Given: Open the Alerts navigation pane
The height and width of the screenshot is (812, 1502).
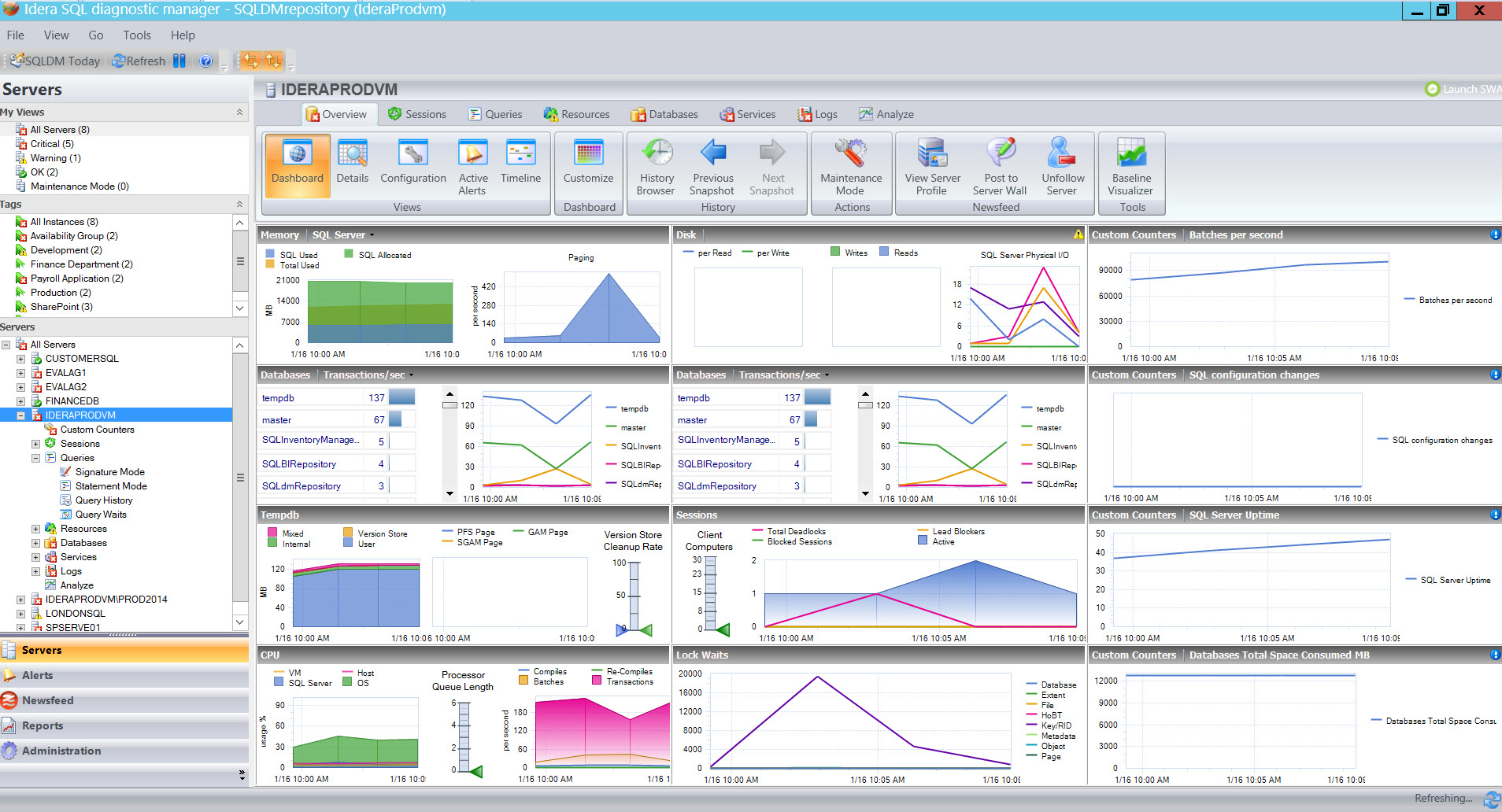Looking at the screenshot, I should 124,675.
